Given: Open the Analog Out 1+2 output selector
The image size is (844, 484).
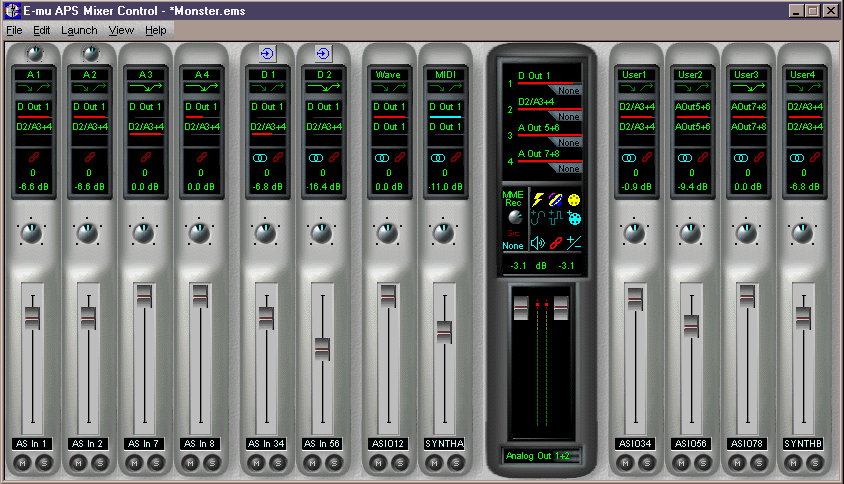Looking at the screenshot, I should [542, 456].
